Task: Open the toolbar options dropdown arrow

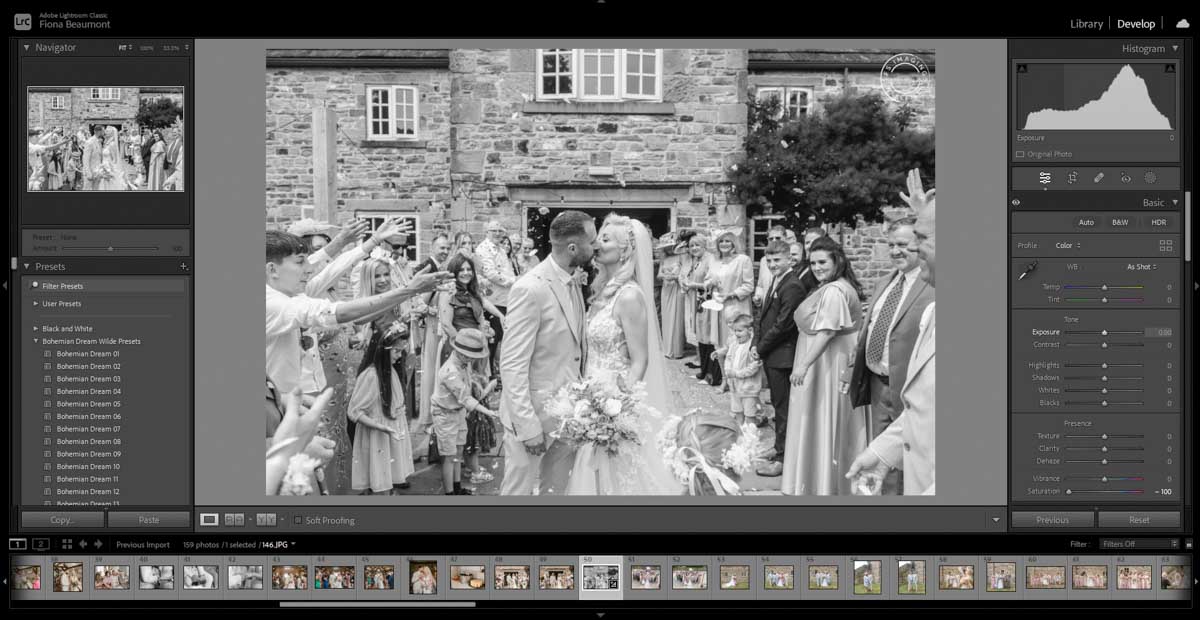Action: click(x=995, y=520)
